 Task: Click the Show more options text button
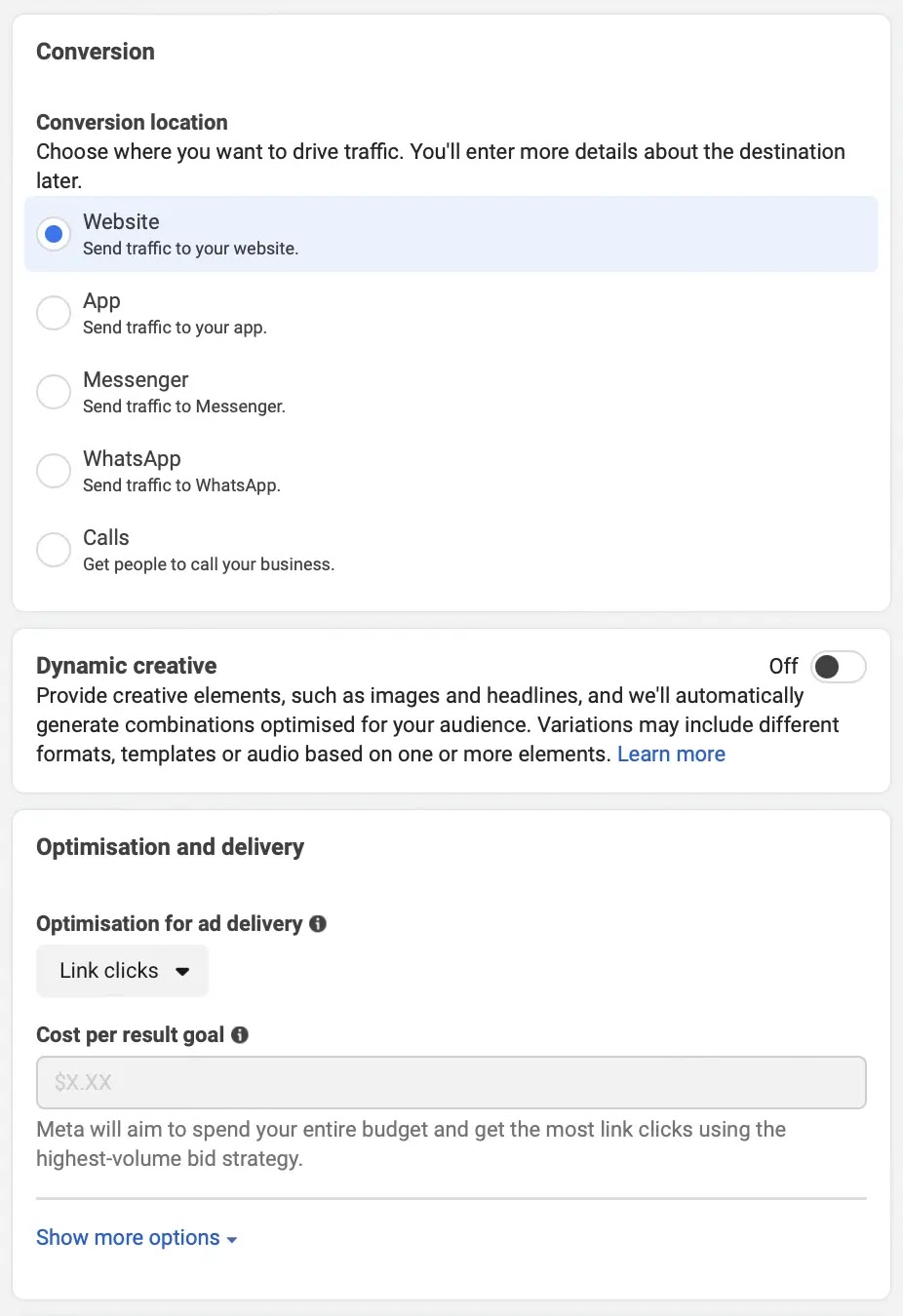pyautogui.click(x=127, y=1237)
